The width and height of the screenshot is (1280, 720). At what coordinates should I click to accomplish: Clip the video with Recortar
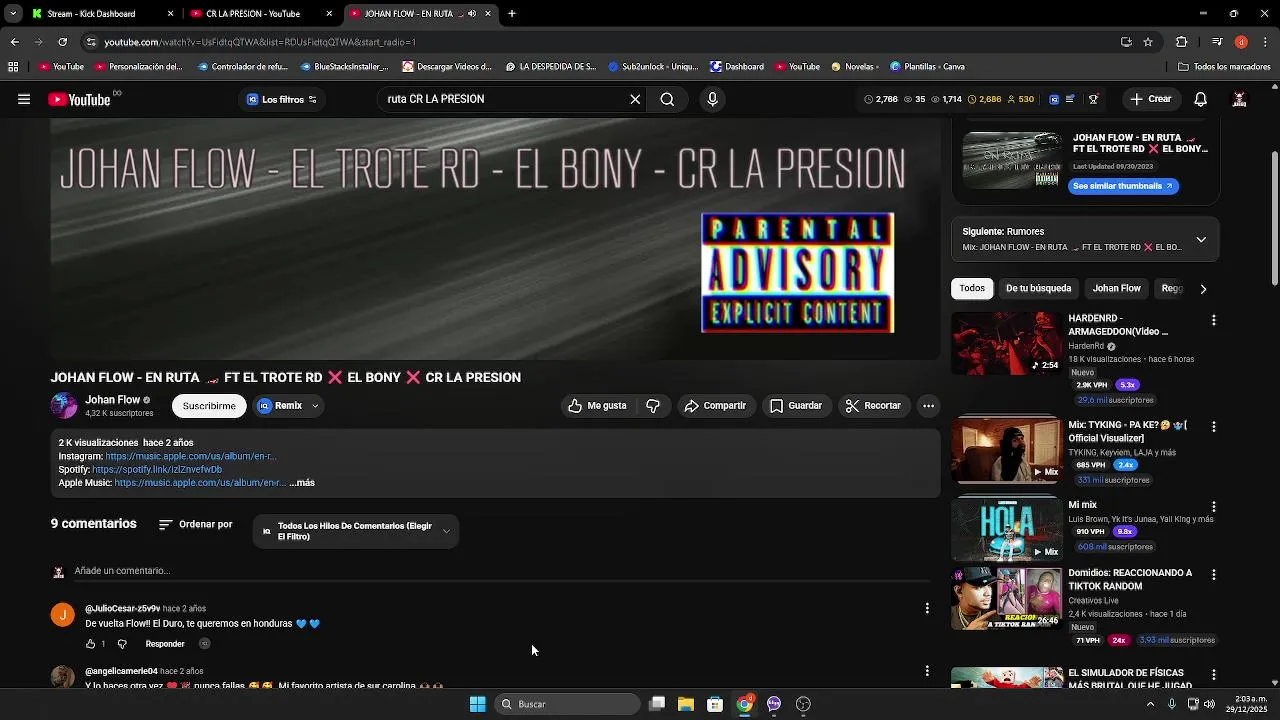[x=873, y=406]
